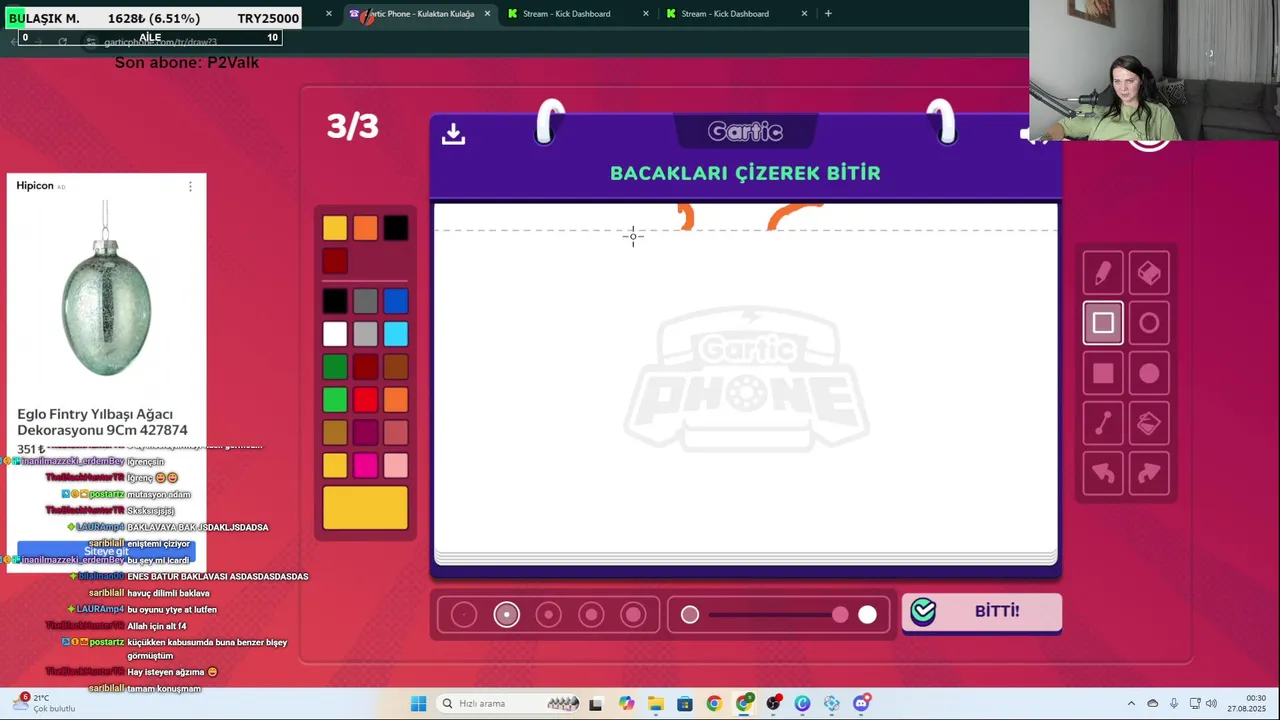Pick the light pink color swatch

pos(396,465)
